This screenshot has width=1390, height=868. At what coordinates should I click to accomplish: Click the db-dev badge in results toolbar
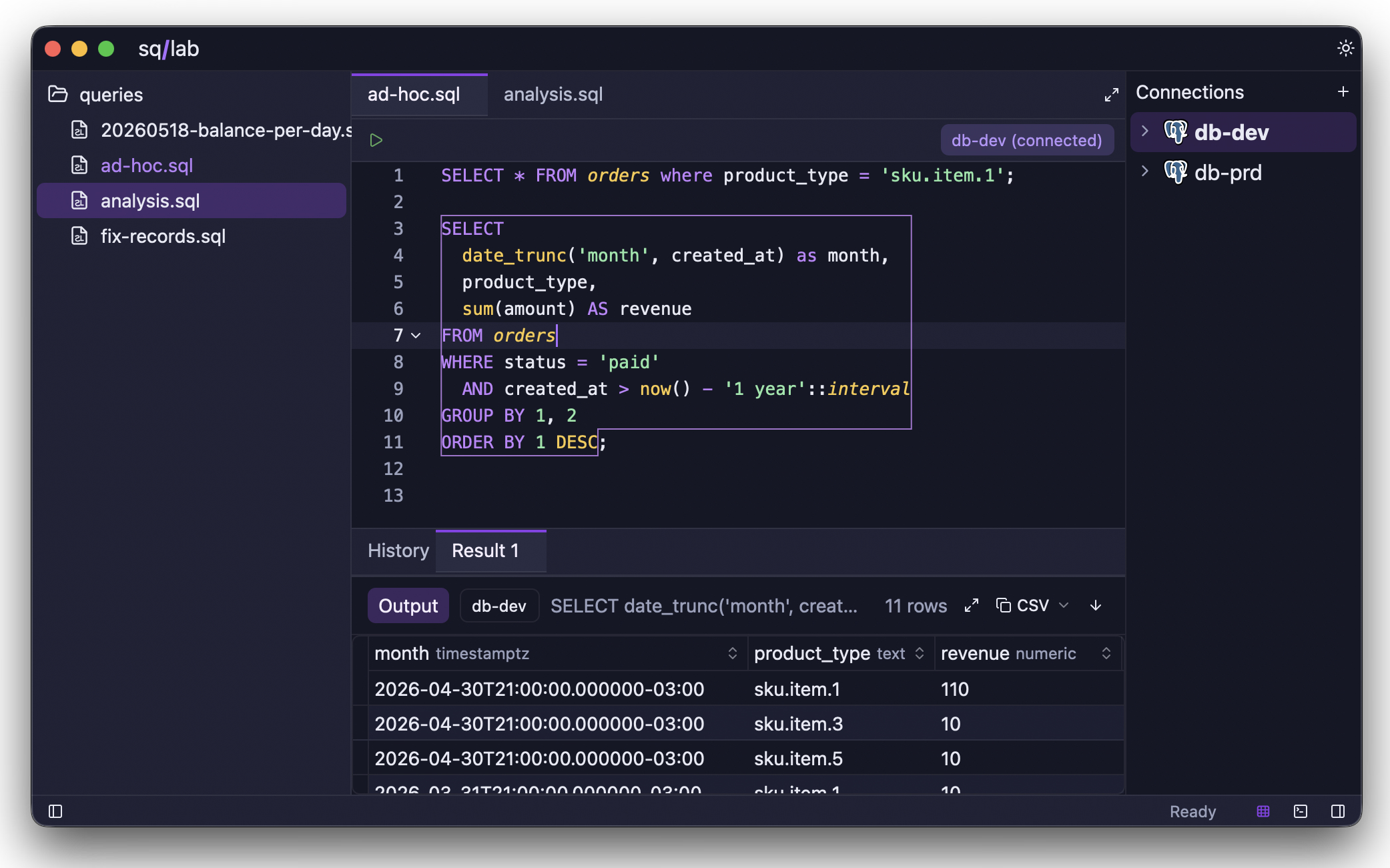[x=499, y=605]
